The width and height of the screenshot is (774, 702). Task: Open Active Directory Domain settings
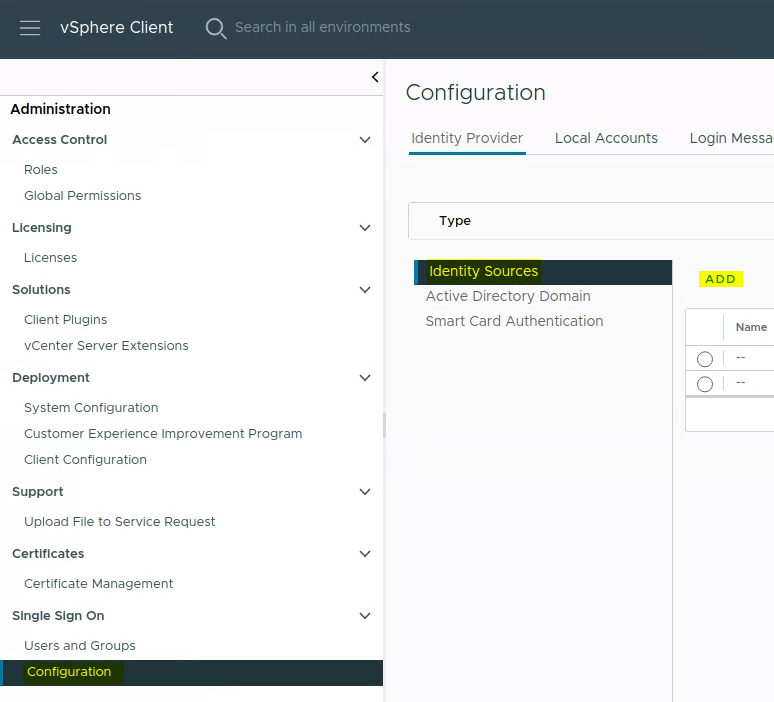(508, 296)
